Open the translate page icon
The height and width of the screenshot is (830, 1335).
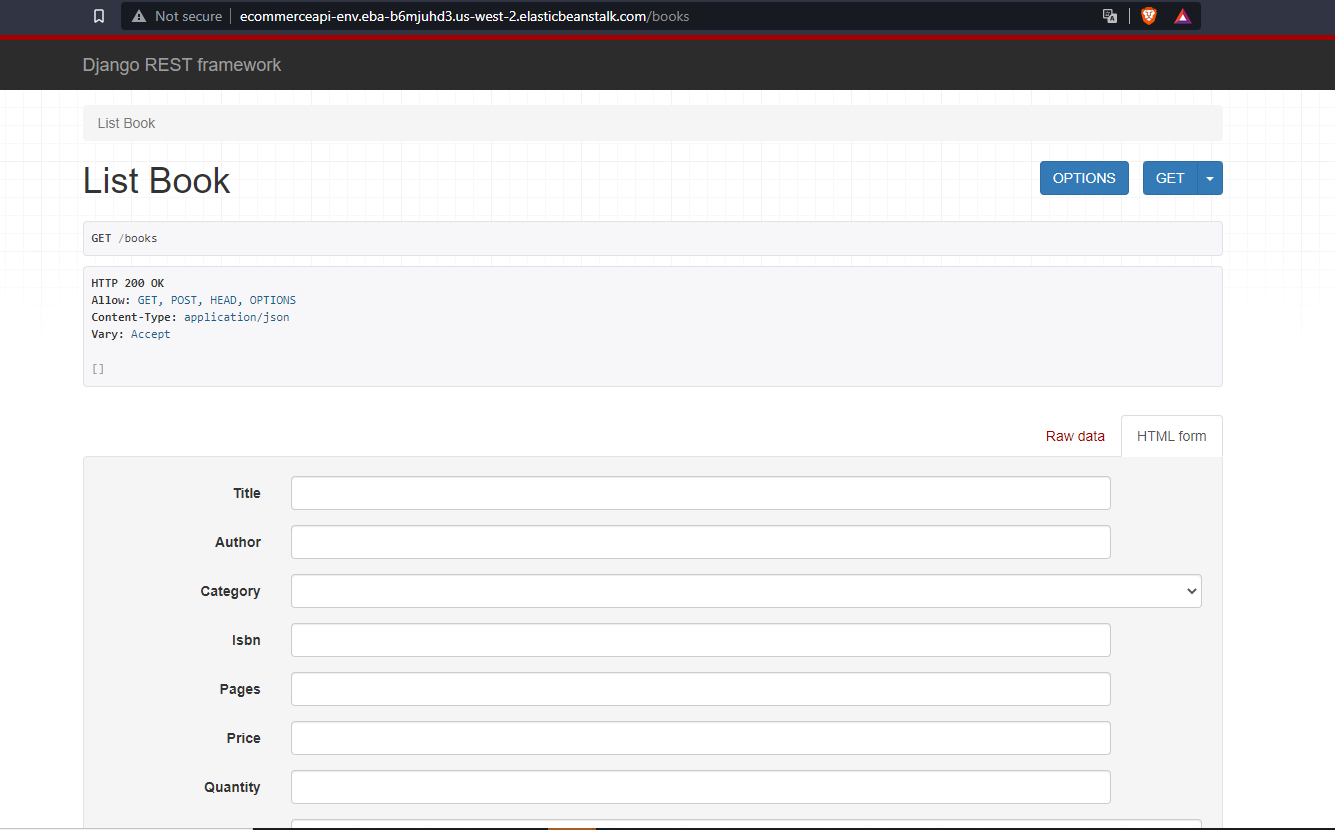click(x=1109, y=16)
